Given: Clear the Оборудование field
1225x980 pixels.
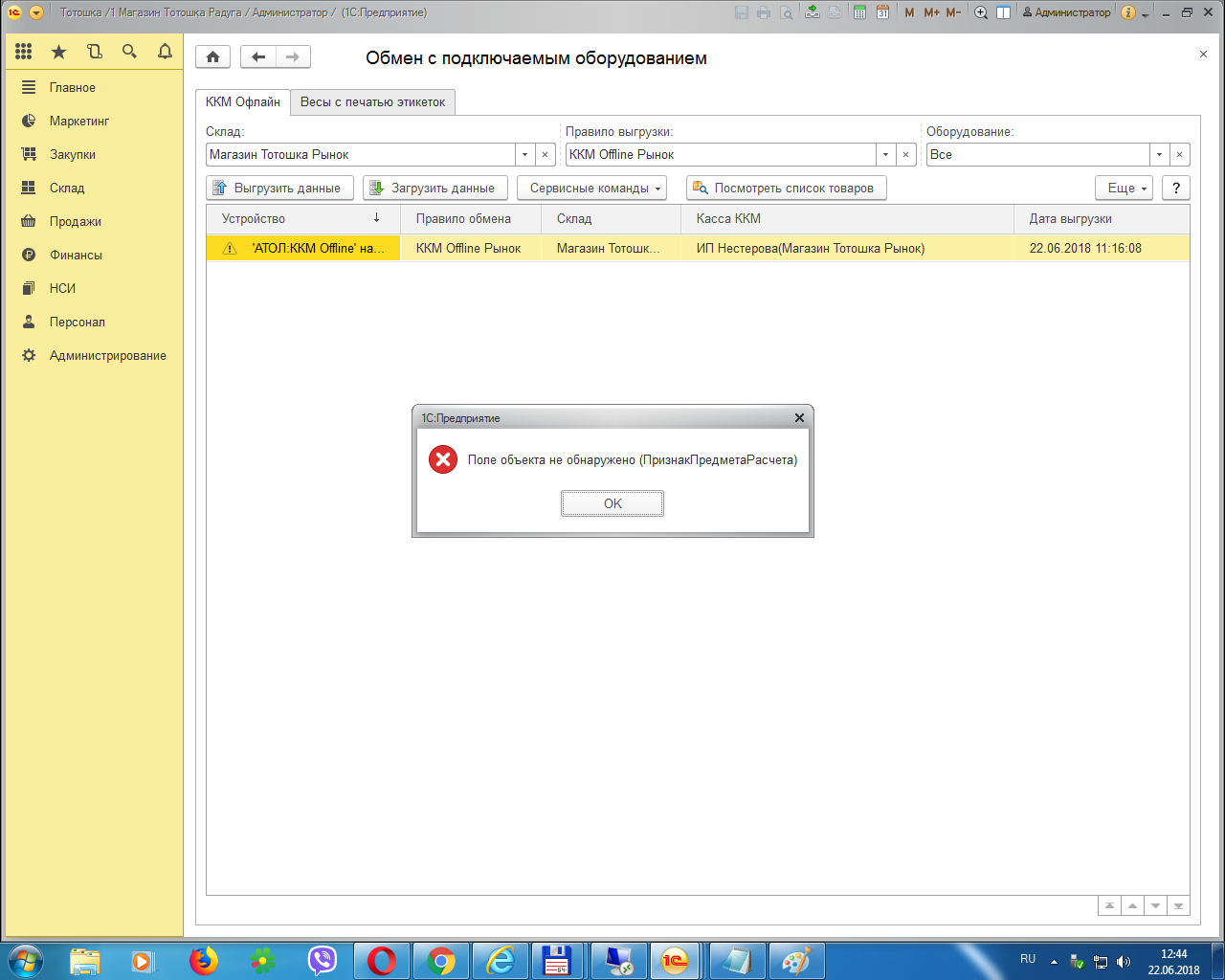Looking at the screenshot, I should tap(1179, 154).
